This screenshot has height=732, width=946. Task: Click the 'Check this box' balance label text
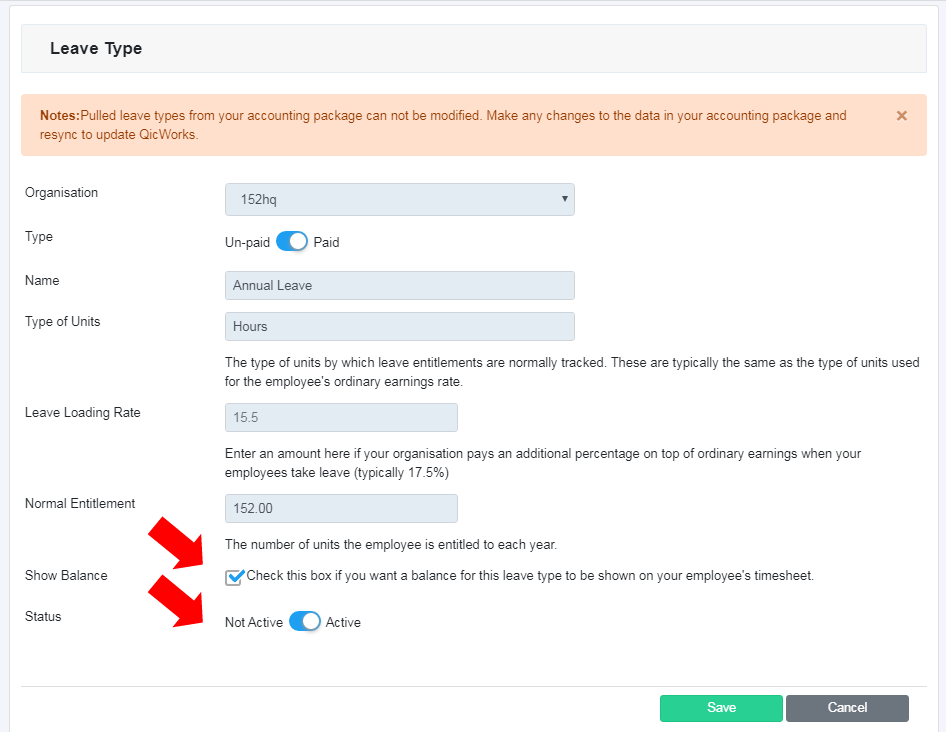(530, 576)
